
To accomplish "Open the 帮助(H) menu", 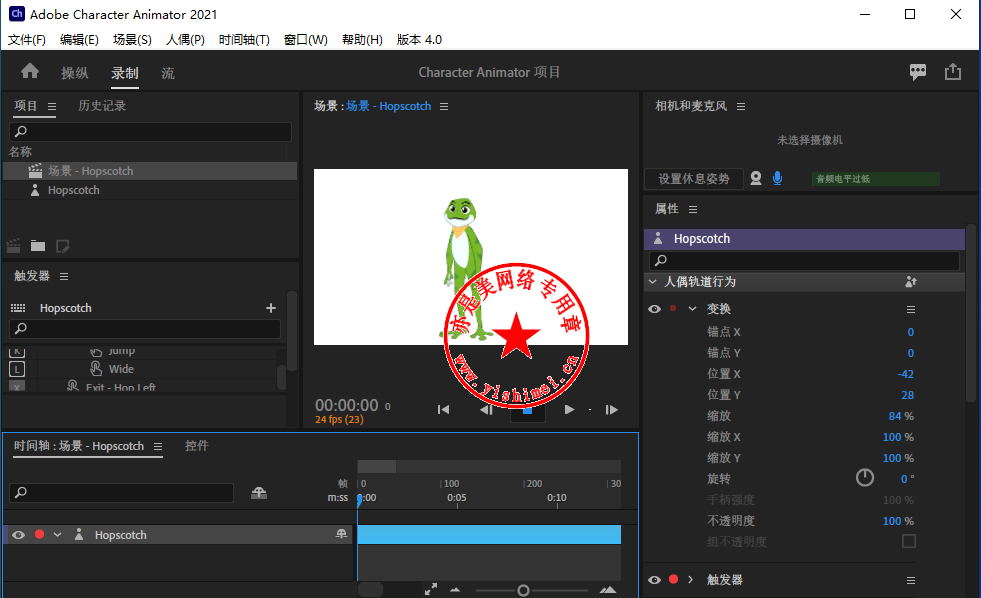I will tap(362, 40).
